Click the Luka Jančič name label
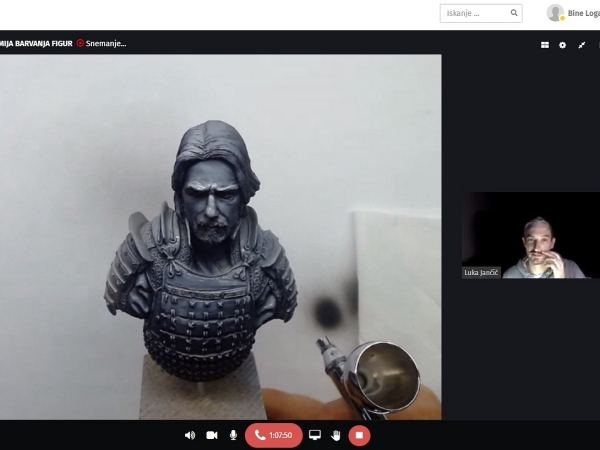 click(482, 272)
